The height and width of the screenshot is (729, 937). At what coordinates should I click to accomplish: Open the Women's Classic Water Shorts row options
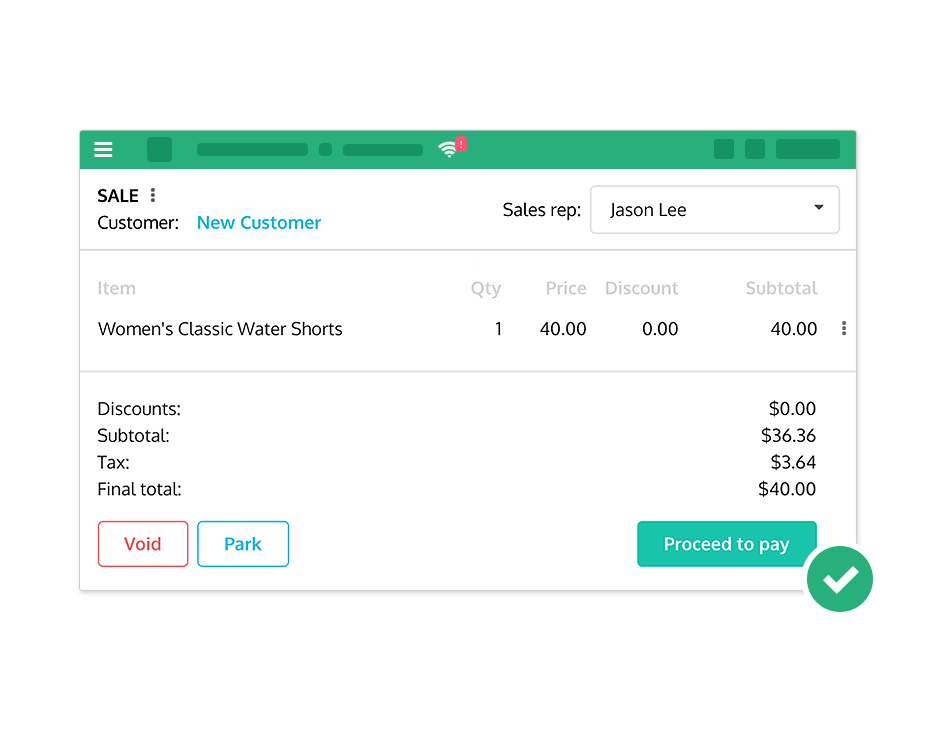pyautogui.click(x=844, y=328)
